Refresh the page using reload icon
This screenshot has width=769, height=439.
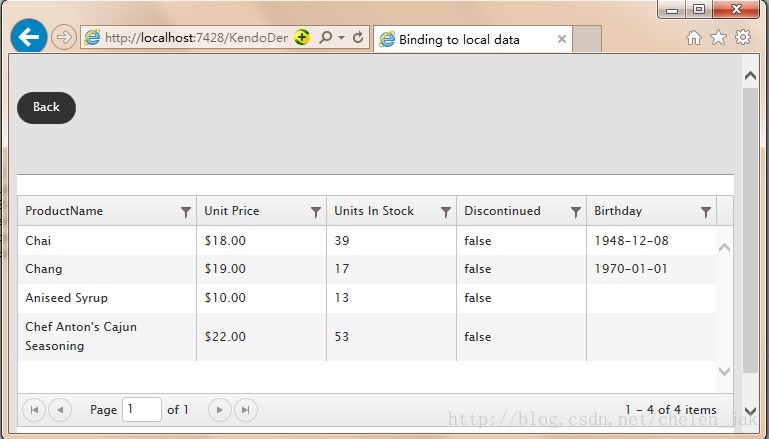tap(358, 37)
